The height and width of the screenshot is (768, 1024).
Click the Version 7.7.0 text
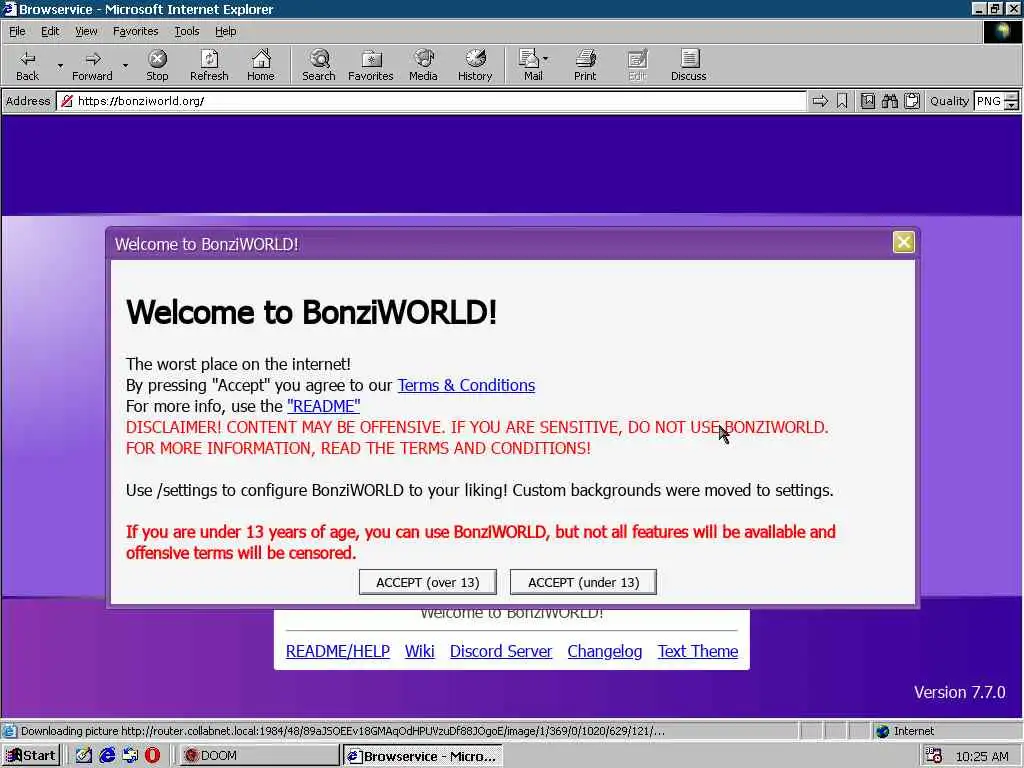click(x=959, y=692)
